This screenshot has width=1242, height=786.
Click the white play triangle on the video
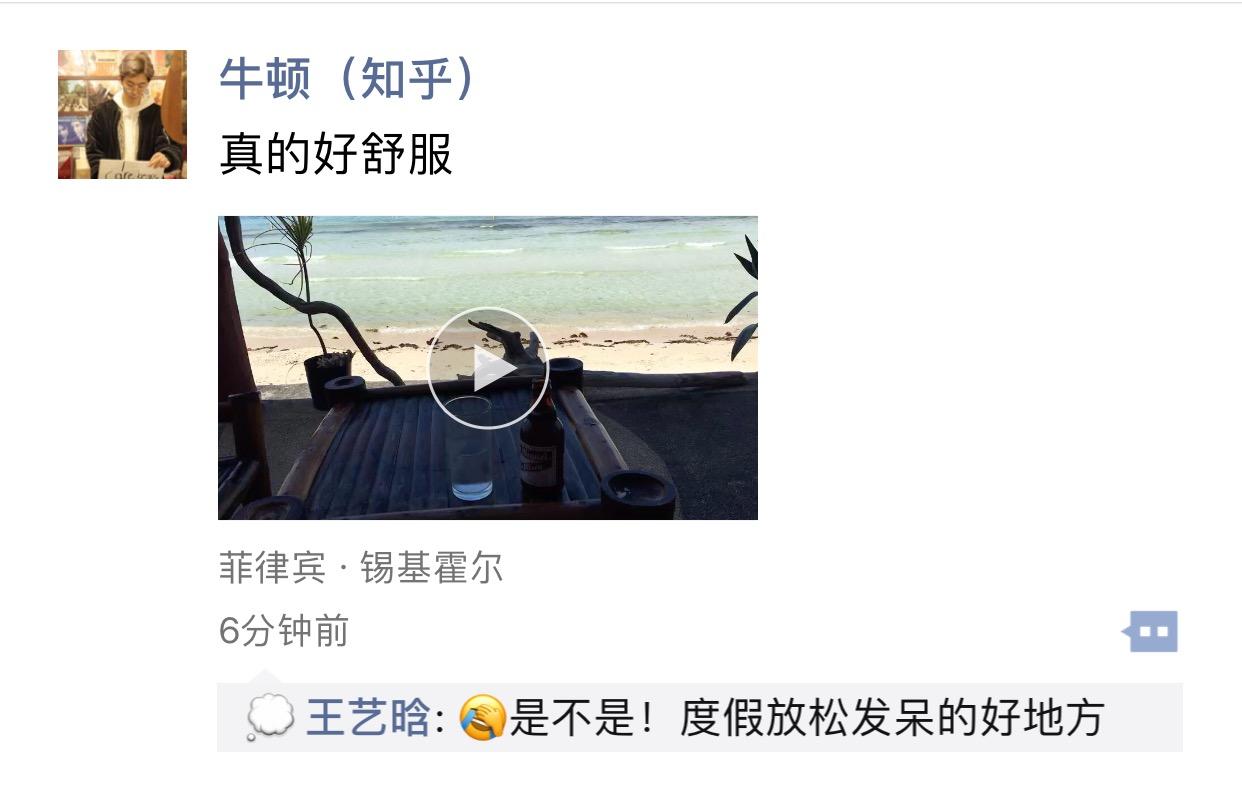[x=493, y=369]
